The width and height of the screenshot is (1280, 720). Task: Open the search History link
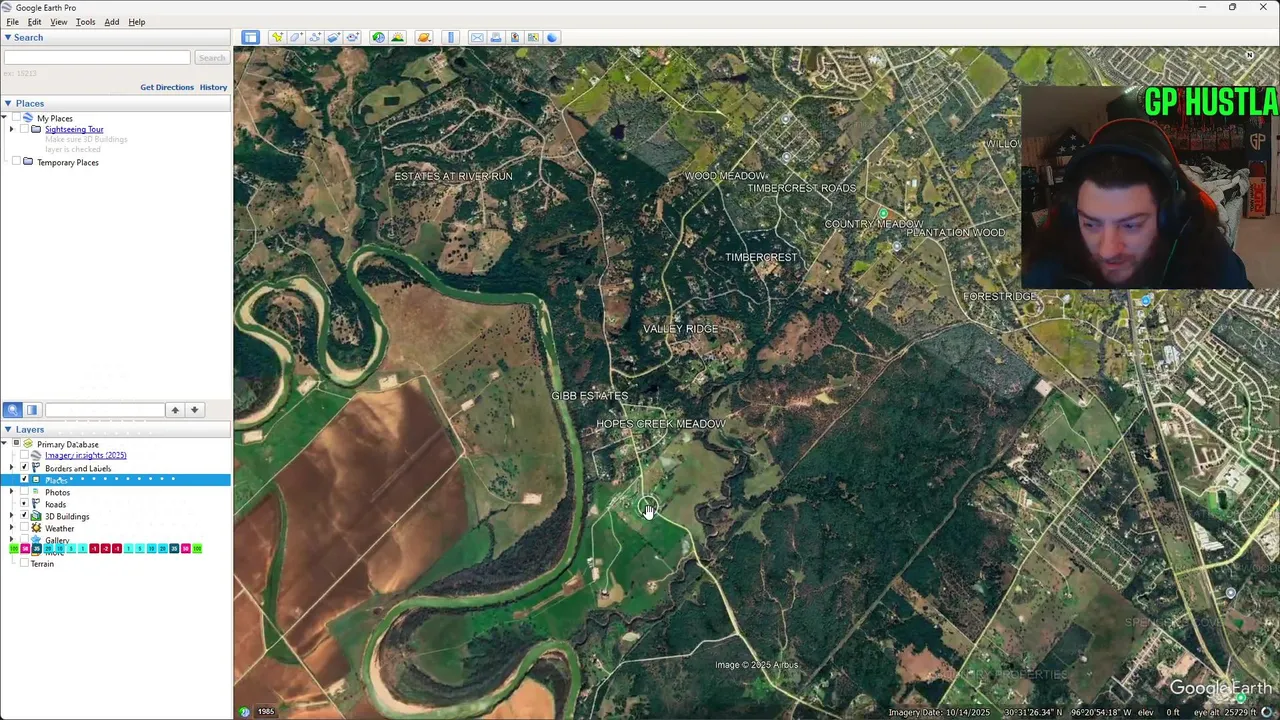coord(213,87)
